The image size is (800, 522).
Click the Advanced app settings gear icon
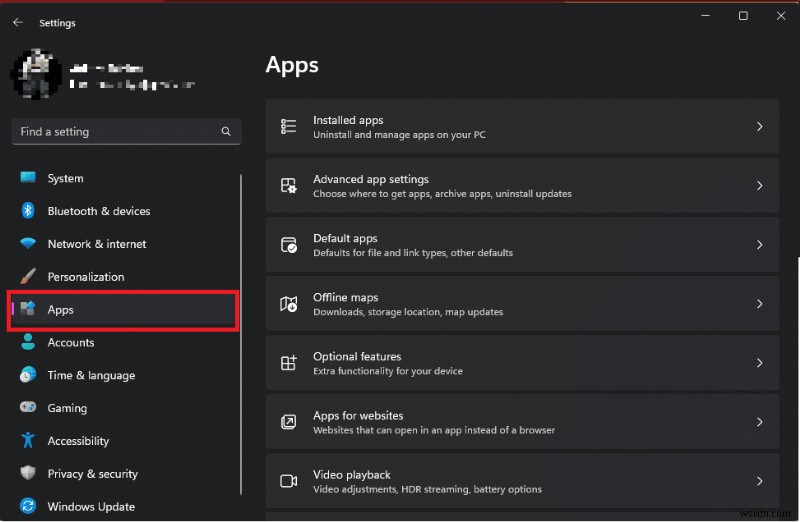[x=288, y=185]
